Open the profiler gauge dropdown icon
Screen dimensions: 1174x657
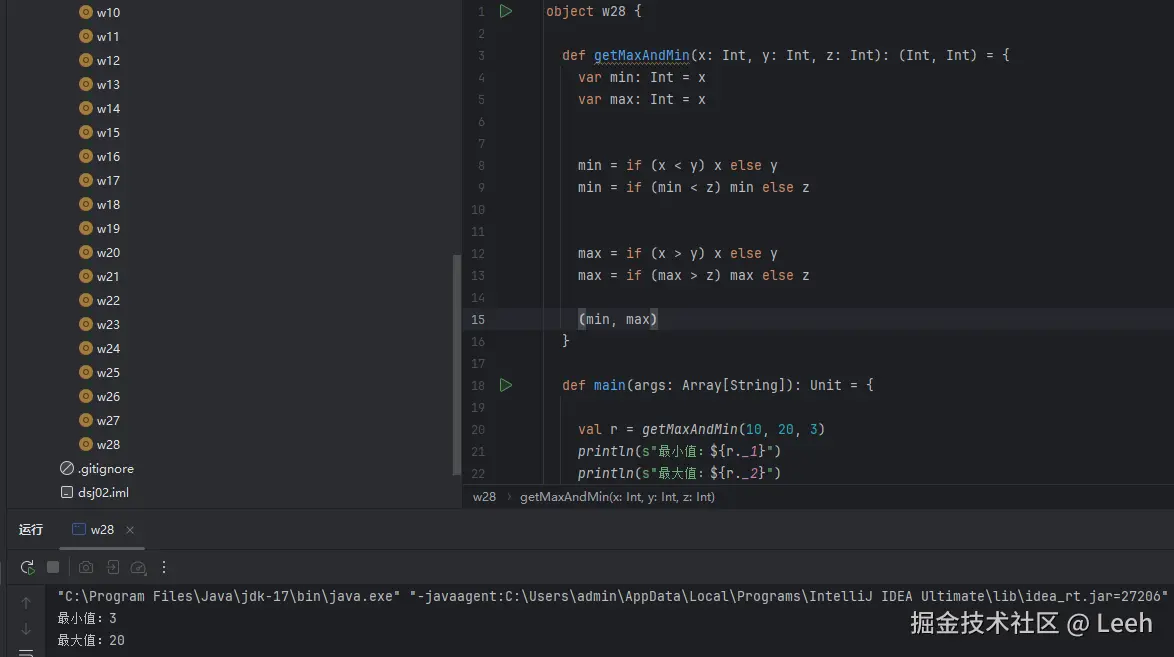(139, 567)
